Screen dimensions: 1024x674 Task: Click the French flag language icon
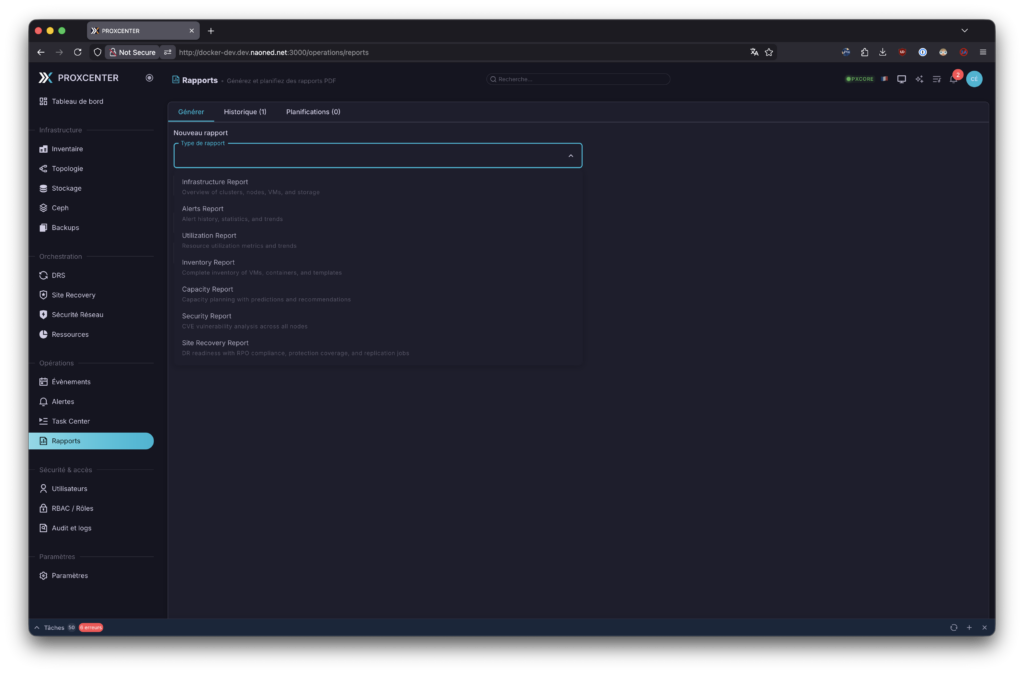pyautogui.click(x=884, y=79)
